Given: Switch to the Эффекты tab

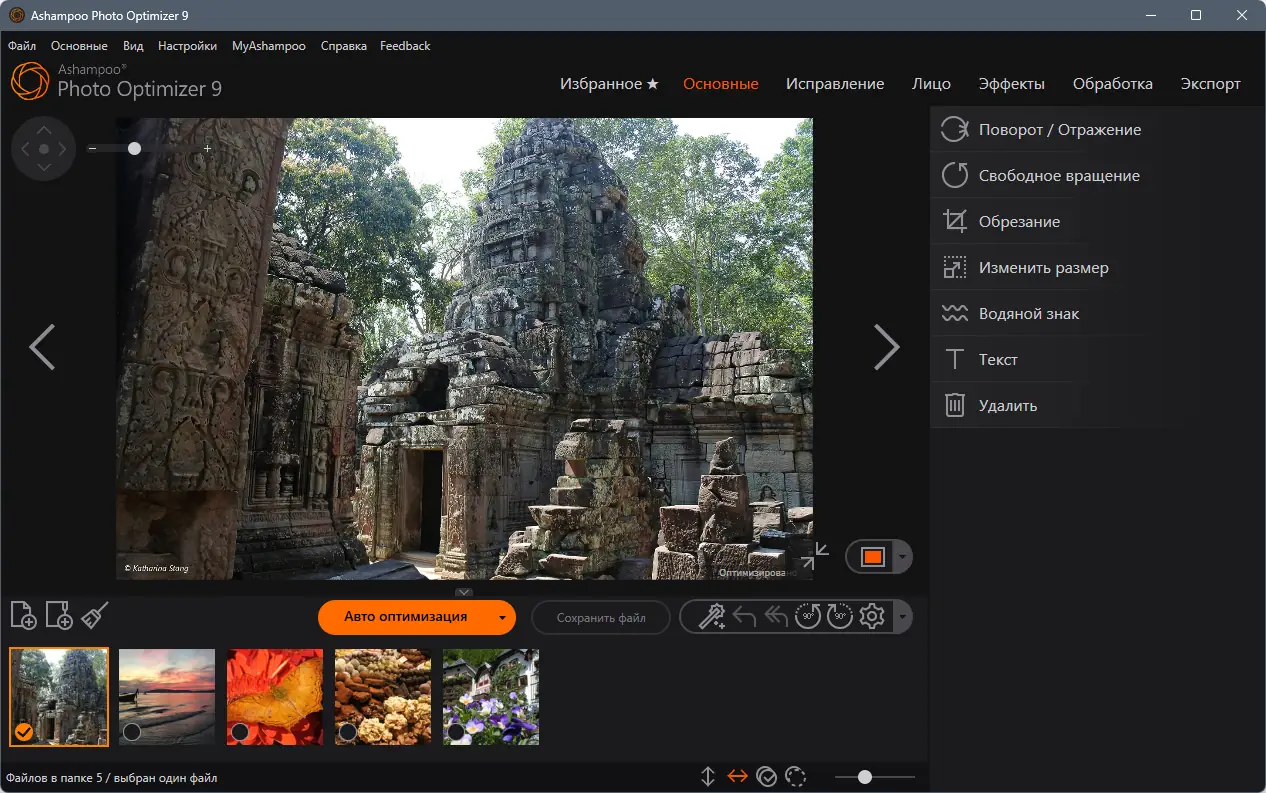Looking at the screenshot, I should point(1012,84).
